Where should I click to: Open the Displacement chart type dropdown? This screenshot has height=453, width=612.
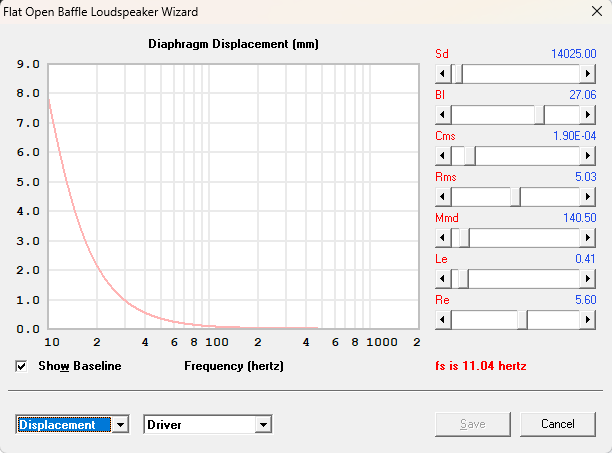120,425
